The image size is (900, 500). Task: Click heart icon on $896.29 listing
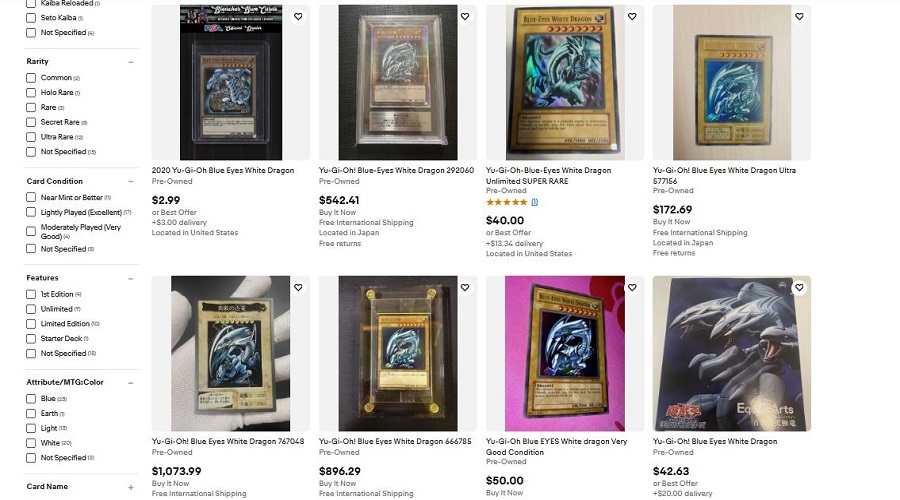pos(465,288)
